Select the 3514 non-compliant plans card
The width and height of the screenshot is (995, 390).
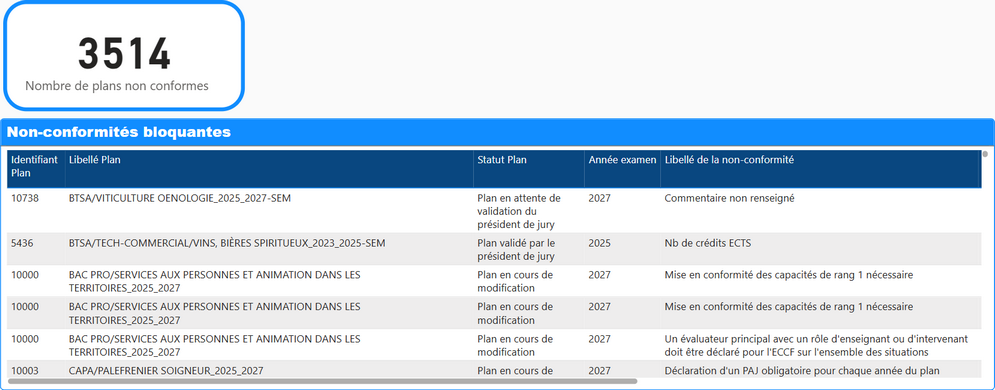pos(124,56)
